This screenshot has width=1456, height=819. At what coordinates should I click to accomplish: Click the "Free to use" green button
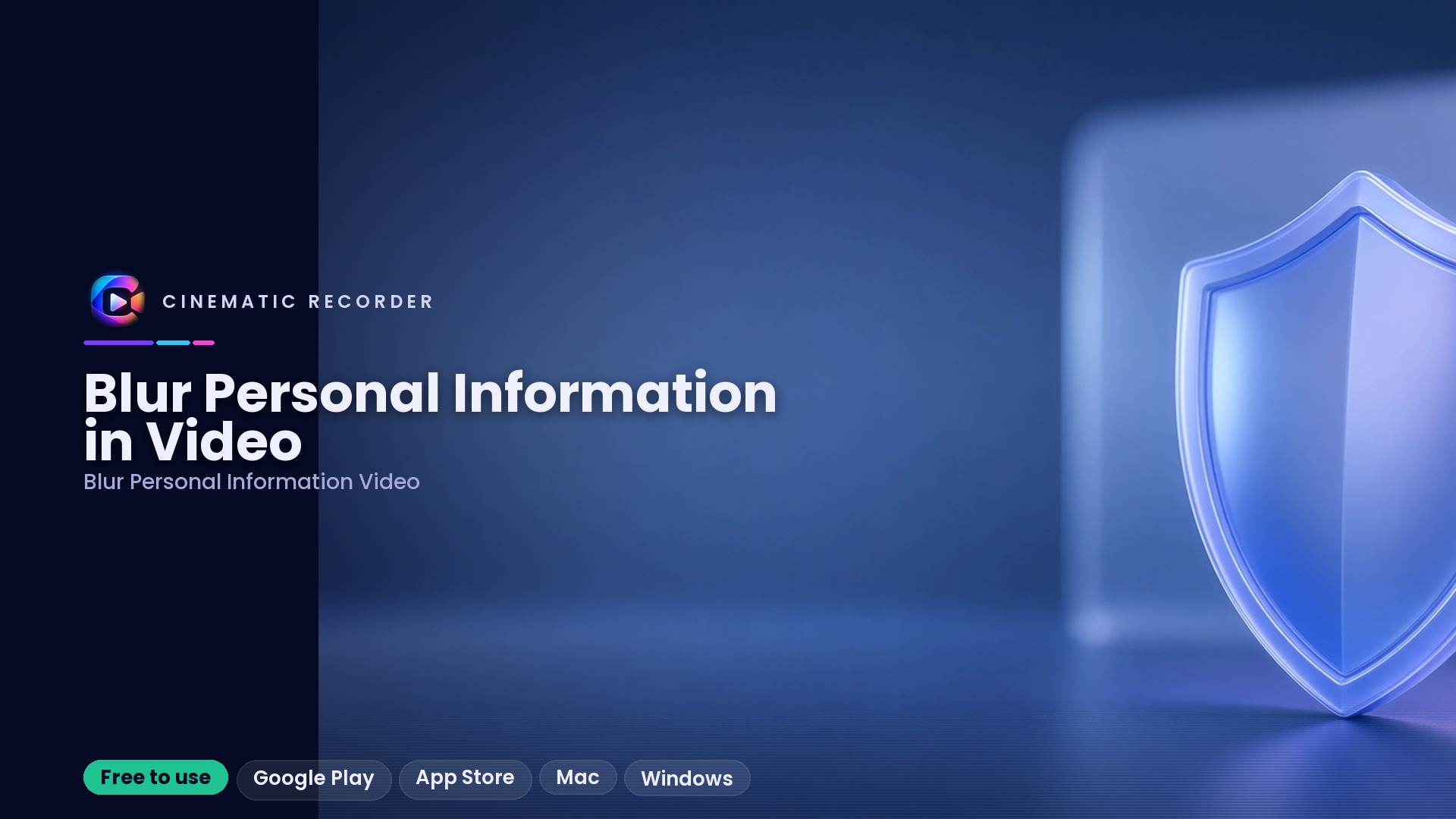tap(155, 777)
